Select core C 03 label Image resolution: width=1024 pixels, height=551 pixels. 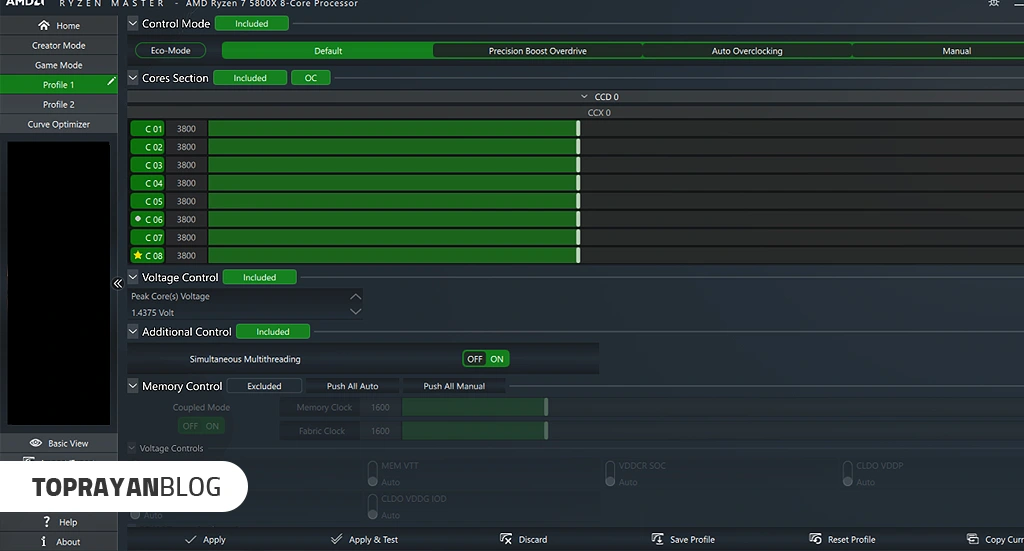point(148,165)
